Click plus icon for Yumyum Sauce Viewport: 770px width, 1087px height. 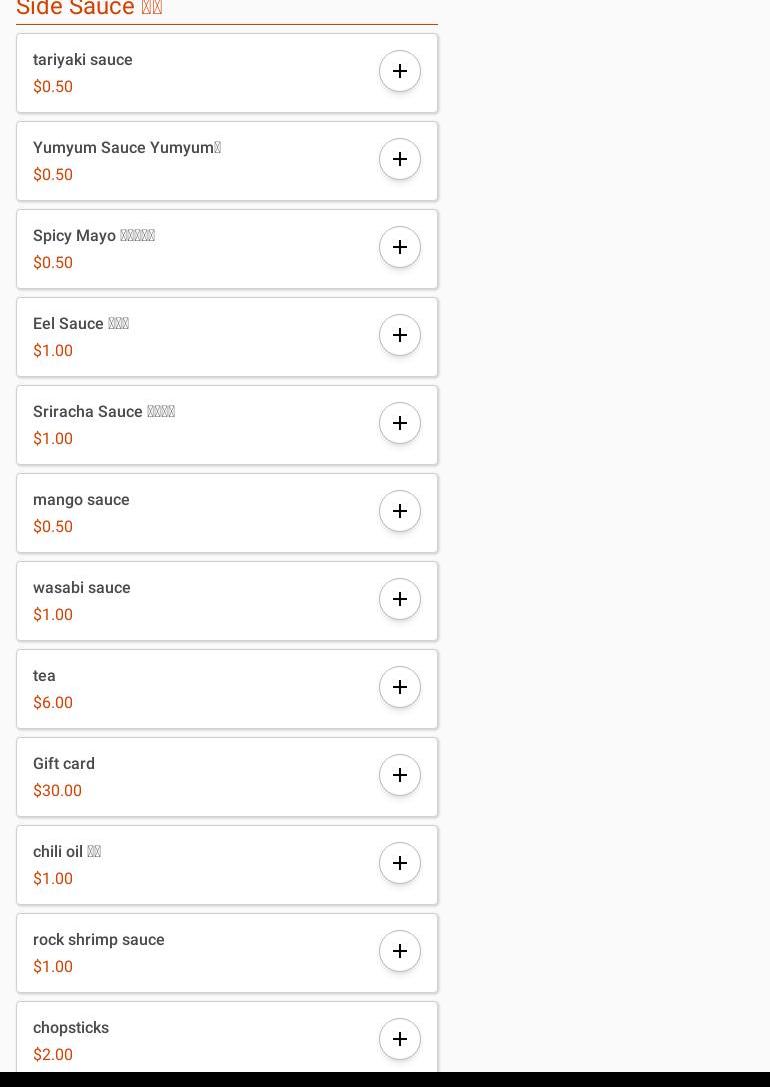[x=400, y=159]
